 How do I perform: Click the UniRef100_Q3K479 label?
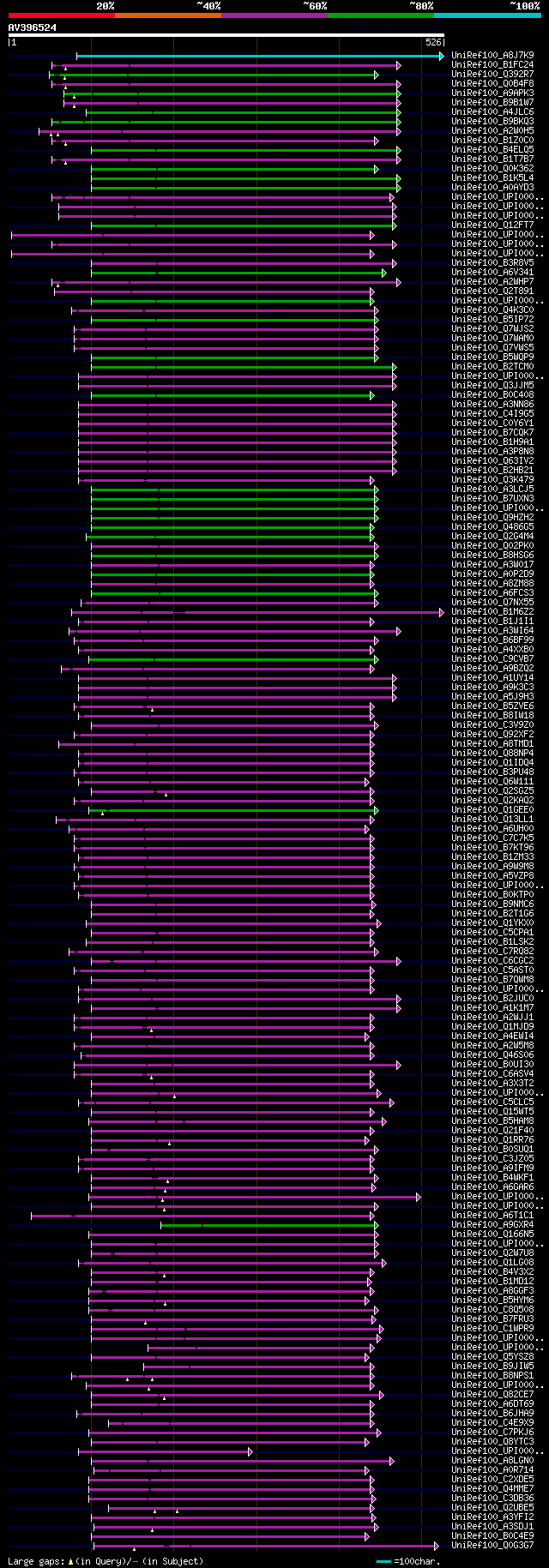492,480
